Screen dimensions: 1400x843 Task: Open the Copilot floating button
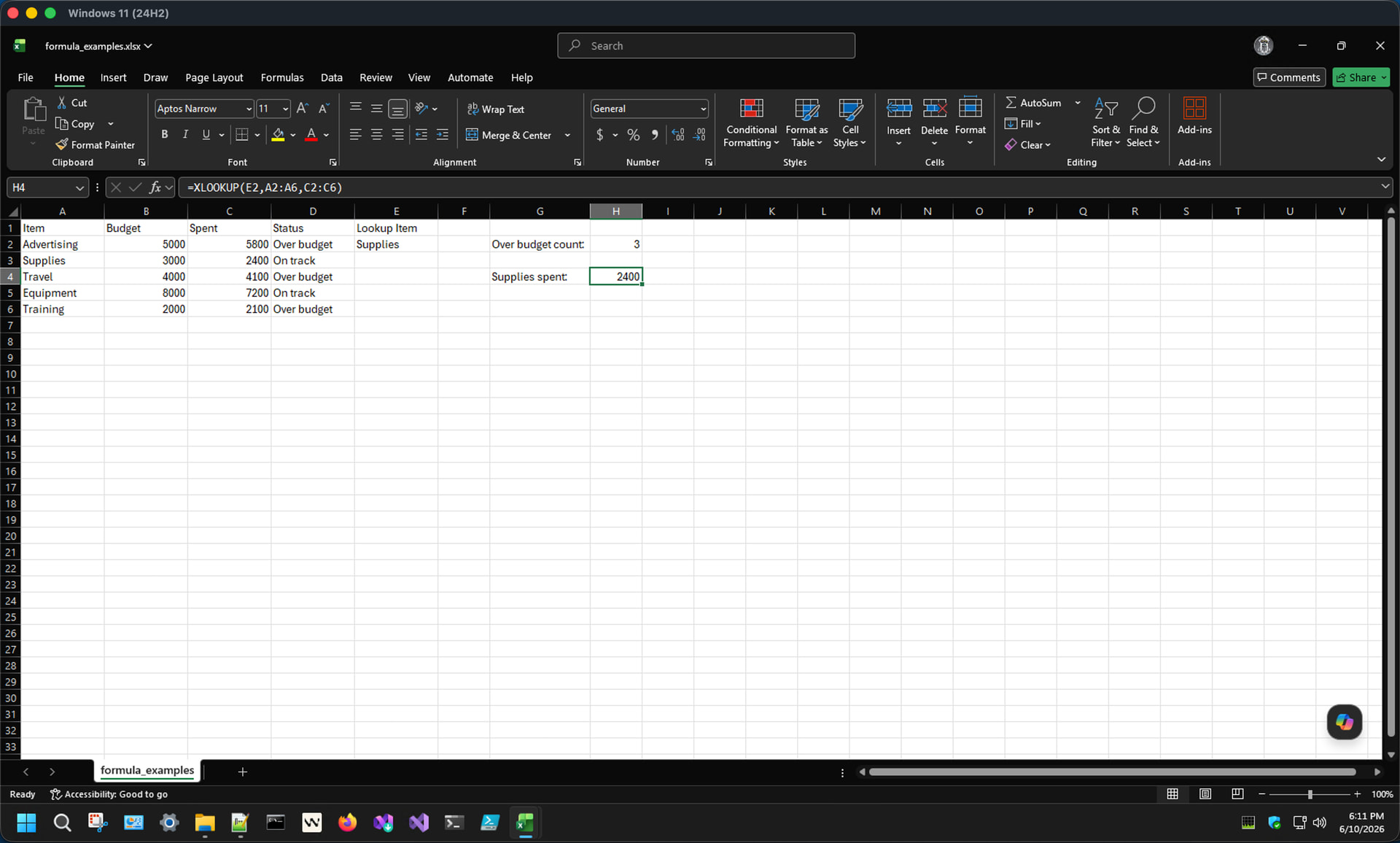(x=1344, y=722)
